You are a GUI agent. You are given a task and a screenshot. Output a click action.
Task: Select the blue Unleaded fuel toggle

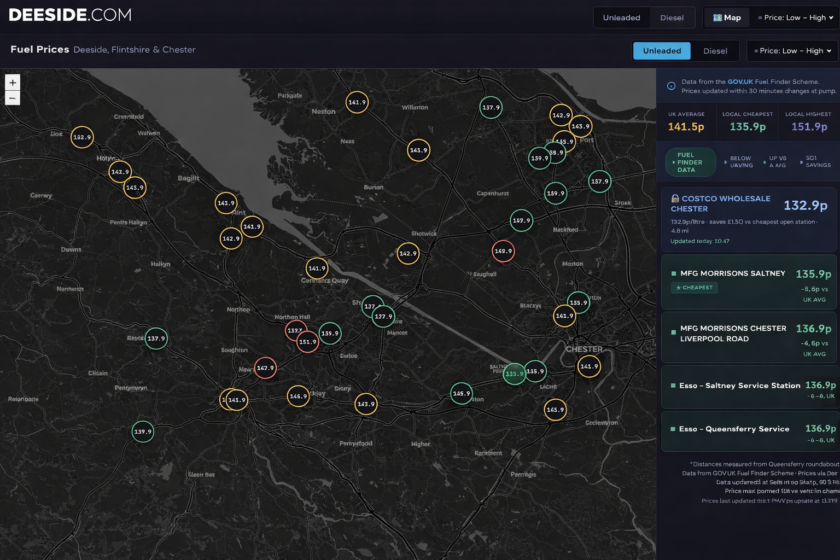pos(662,51)
